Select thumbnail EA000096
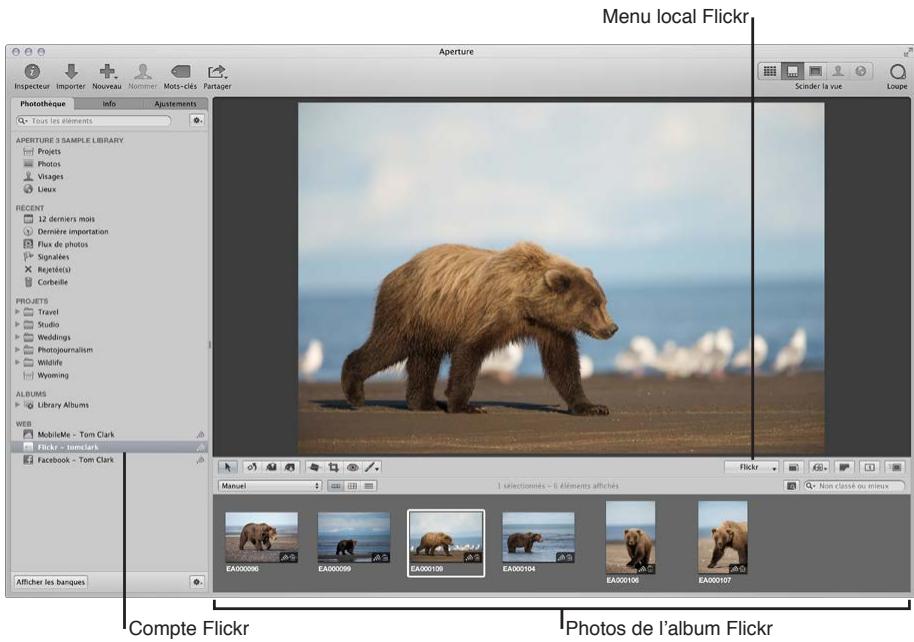914x642 pixels. click(x=261, y=538)
